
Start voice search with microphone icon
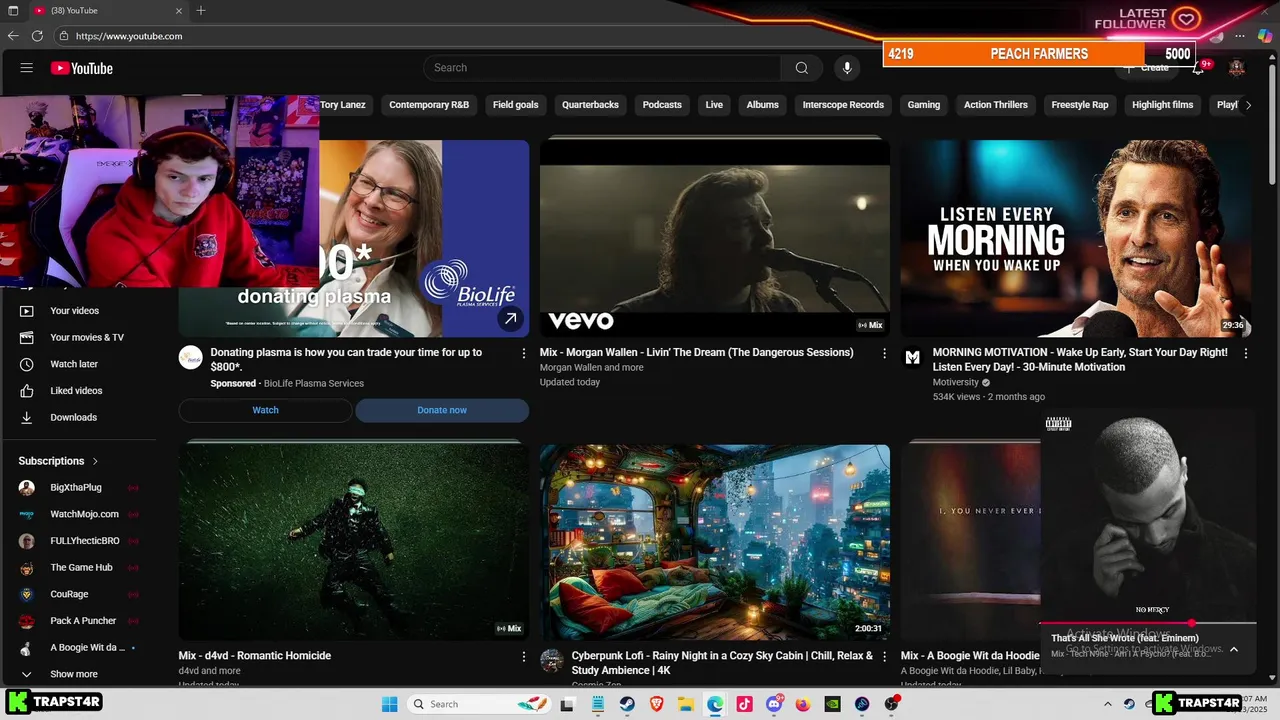[847, 68]
